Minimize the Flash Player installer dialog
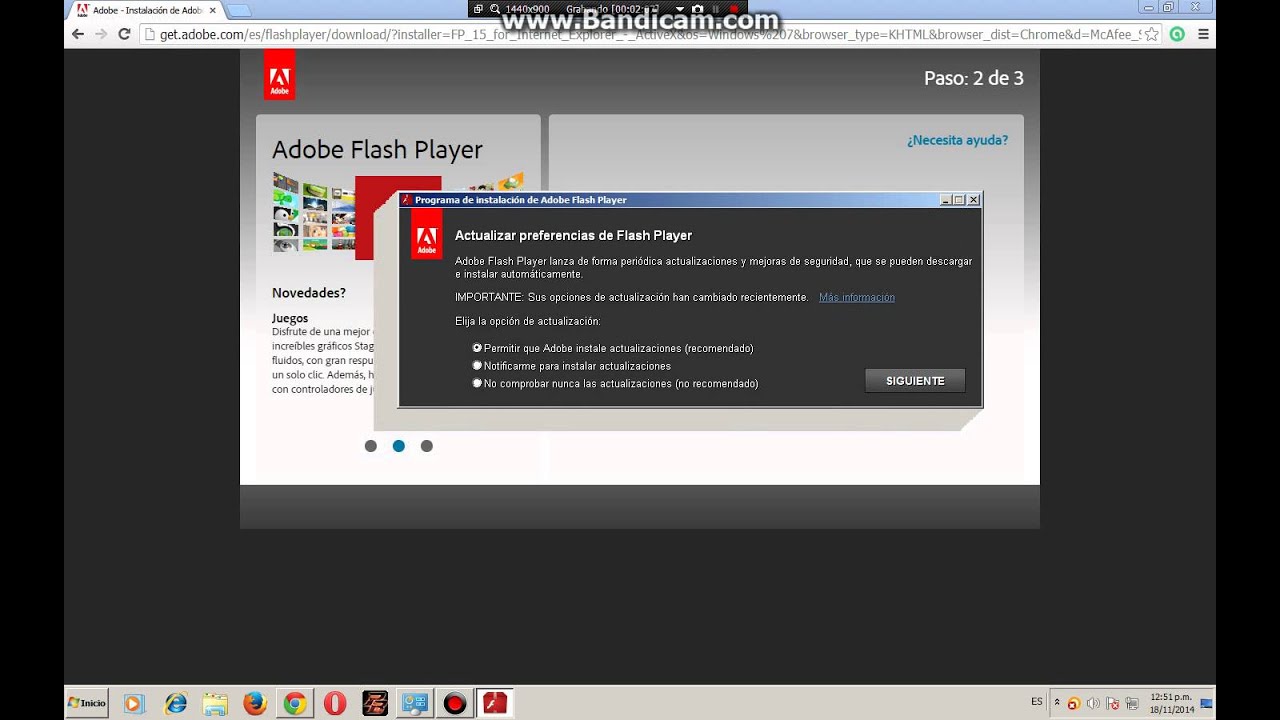The height and width of the screenshot is (720, 1280). coord(946,200)
